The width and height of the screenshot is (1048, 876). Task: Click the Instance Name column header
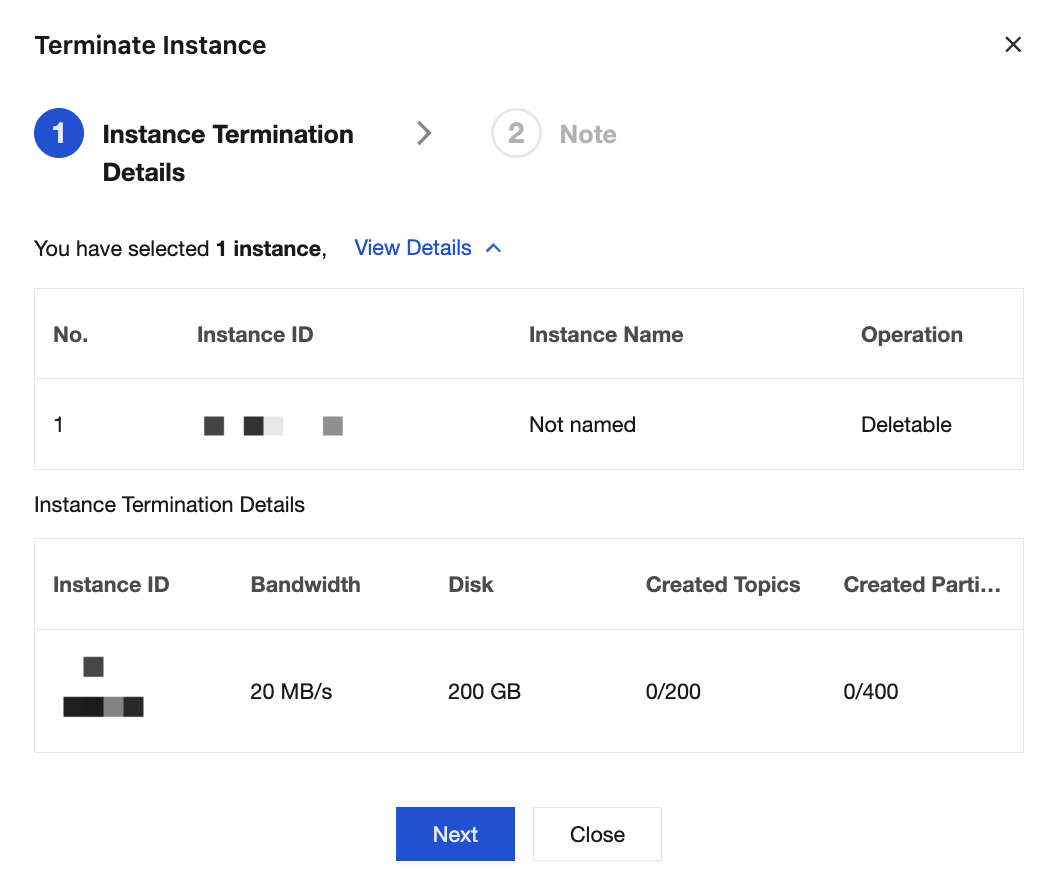coord(606,335)
